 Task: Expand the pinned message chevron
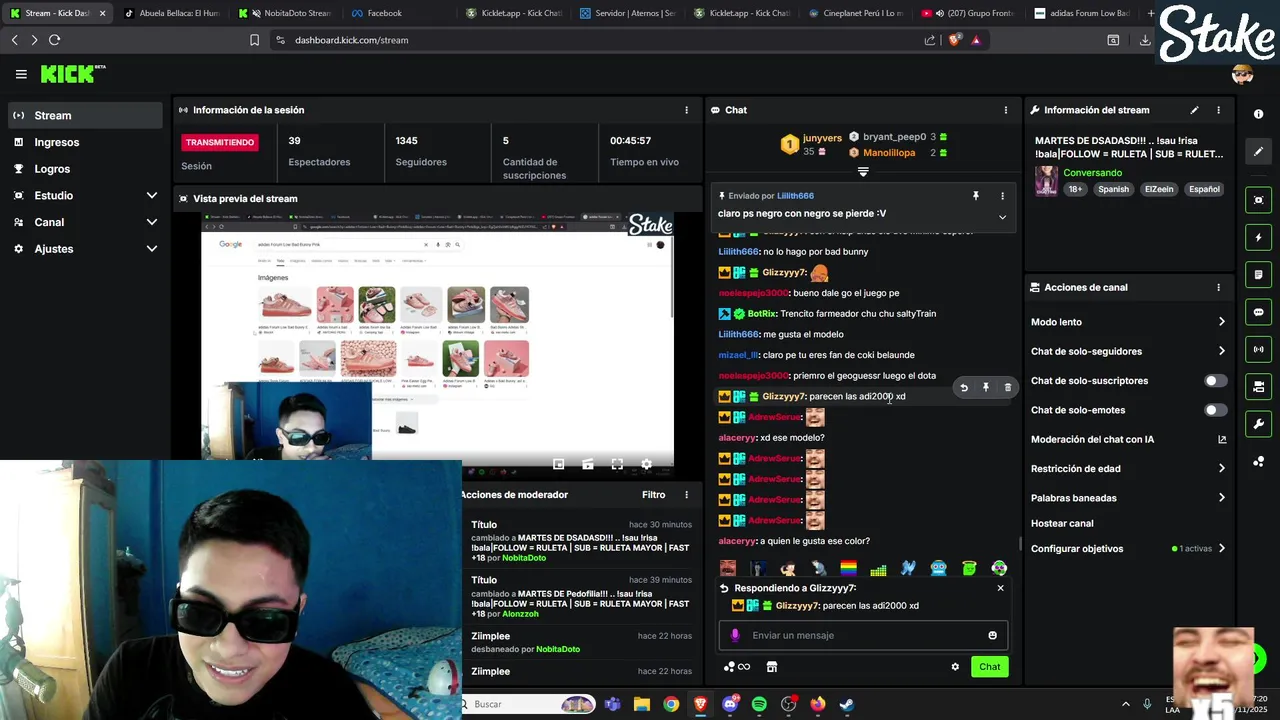coord(1002,217)
